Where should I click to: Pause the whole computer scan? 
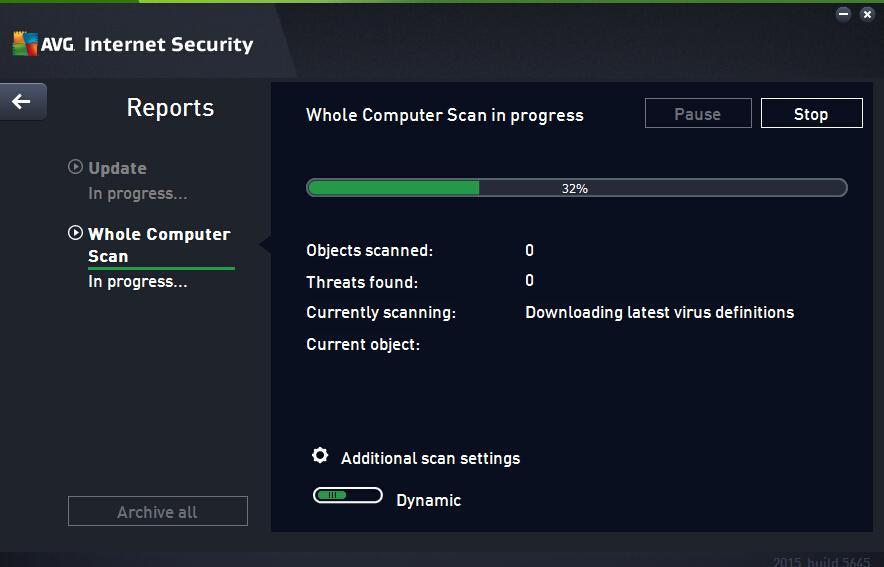click(698, 113)
